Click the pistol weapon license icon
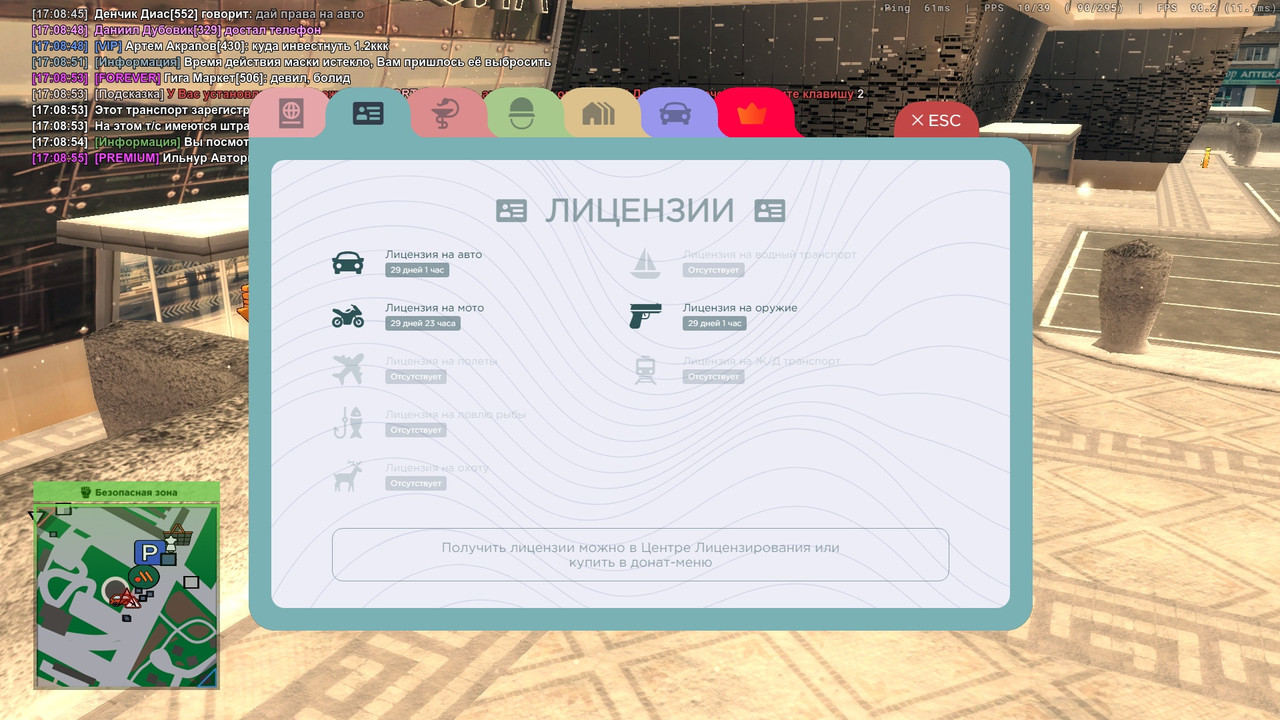 click(x=646, y=316)
